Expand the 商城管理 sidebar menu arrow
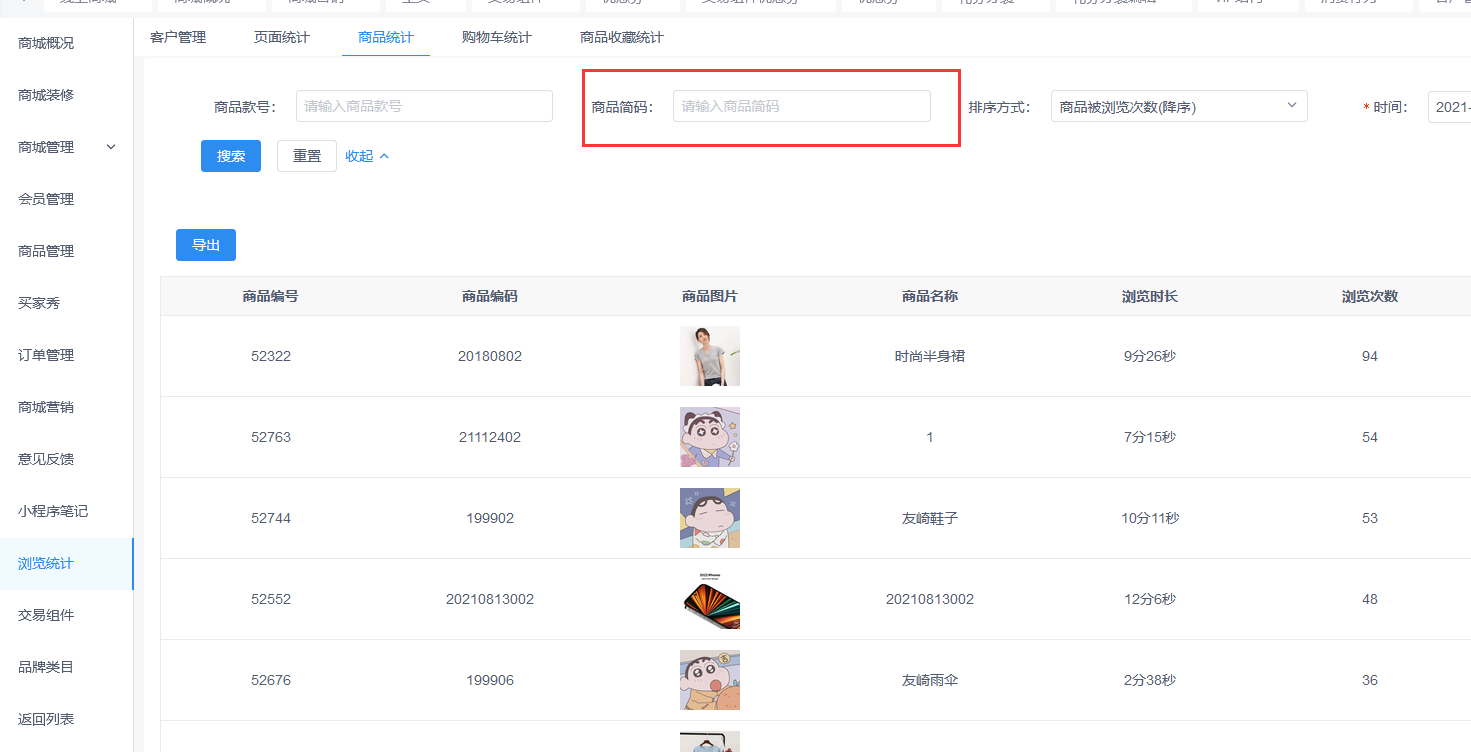This screenshot has width=1471, height=752. [x=111, y=147]
